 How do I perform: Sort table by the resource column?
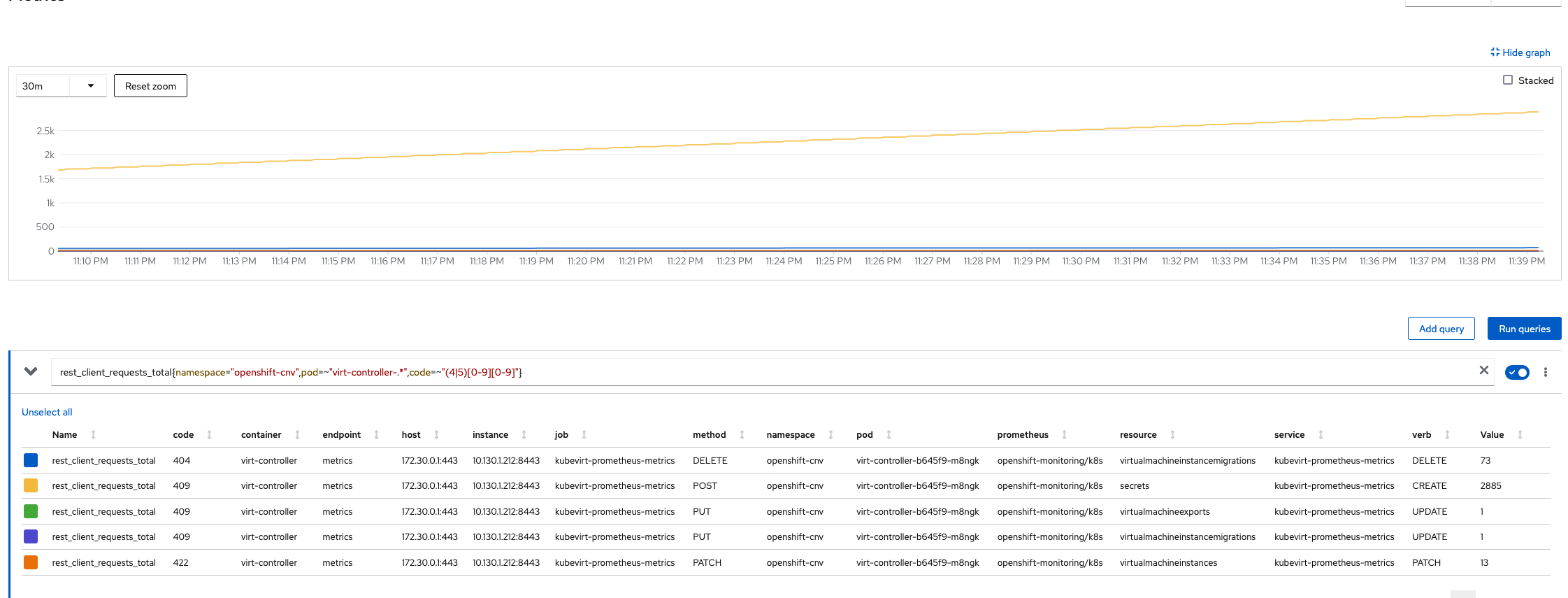[1147, 434]
